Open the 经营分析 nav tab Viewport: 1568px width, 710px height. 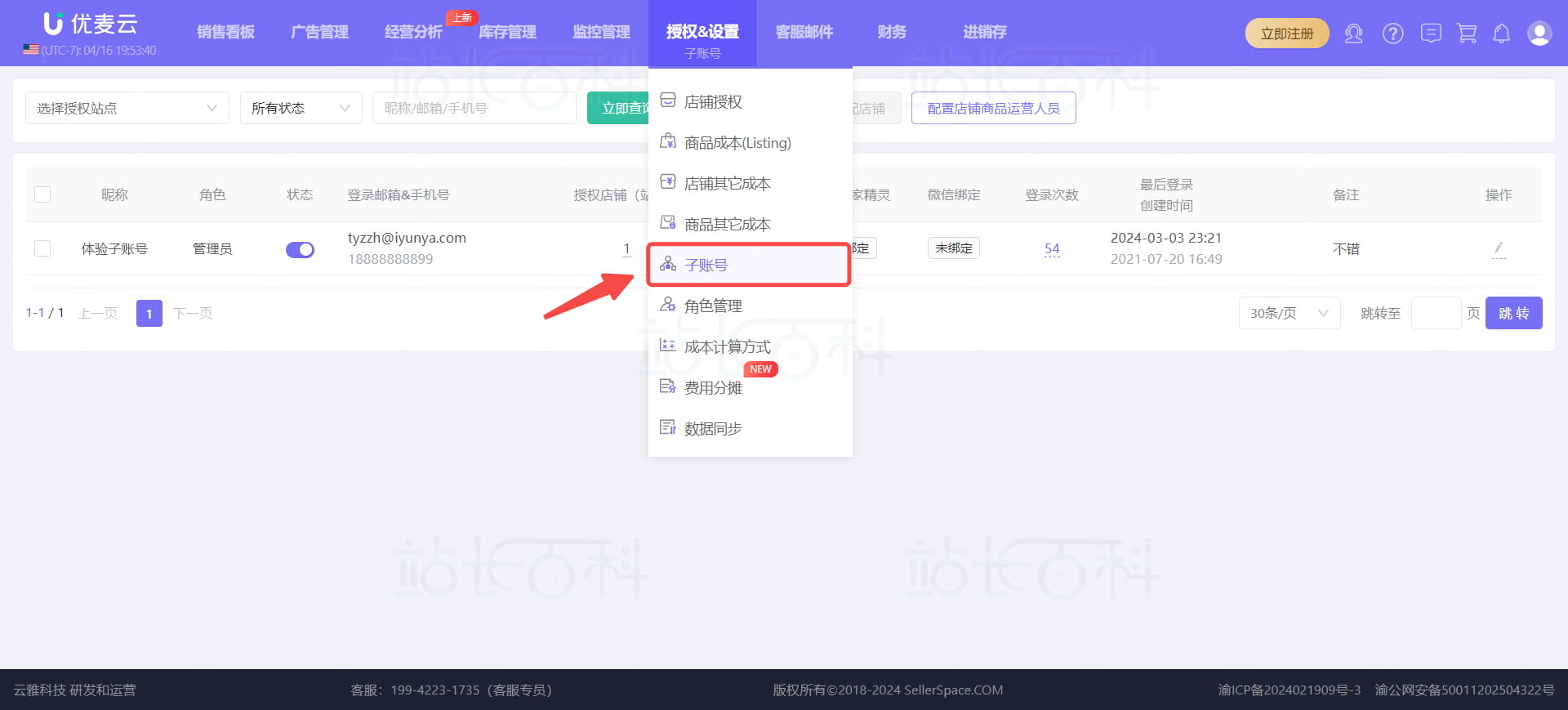(413, 32)
